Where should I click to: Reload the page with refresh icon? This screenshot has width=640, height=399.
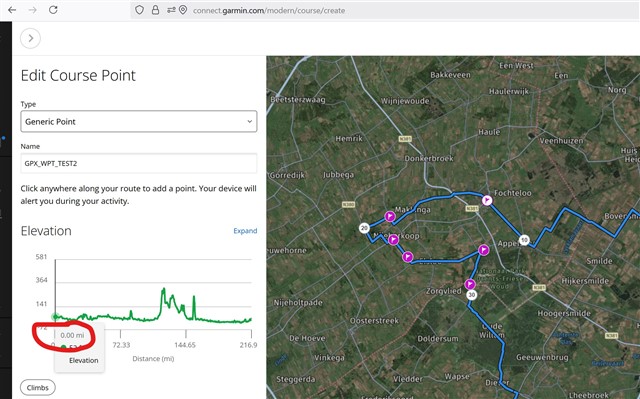click(53, 10)
